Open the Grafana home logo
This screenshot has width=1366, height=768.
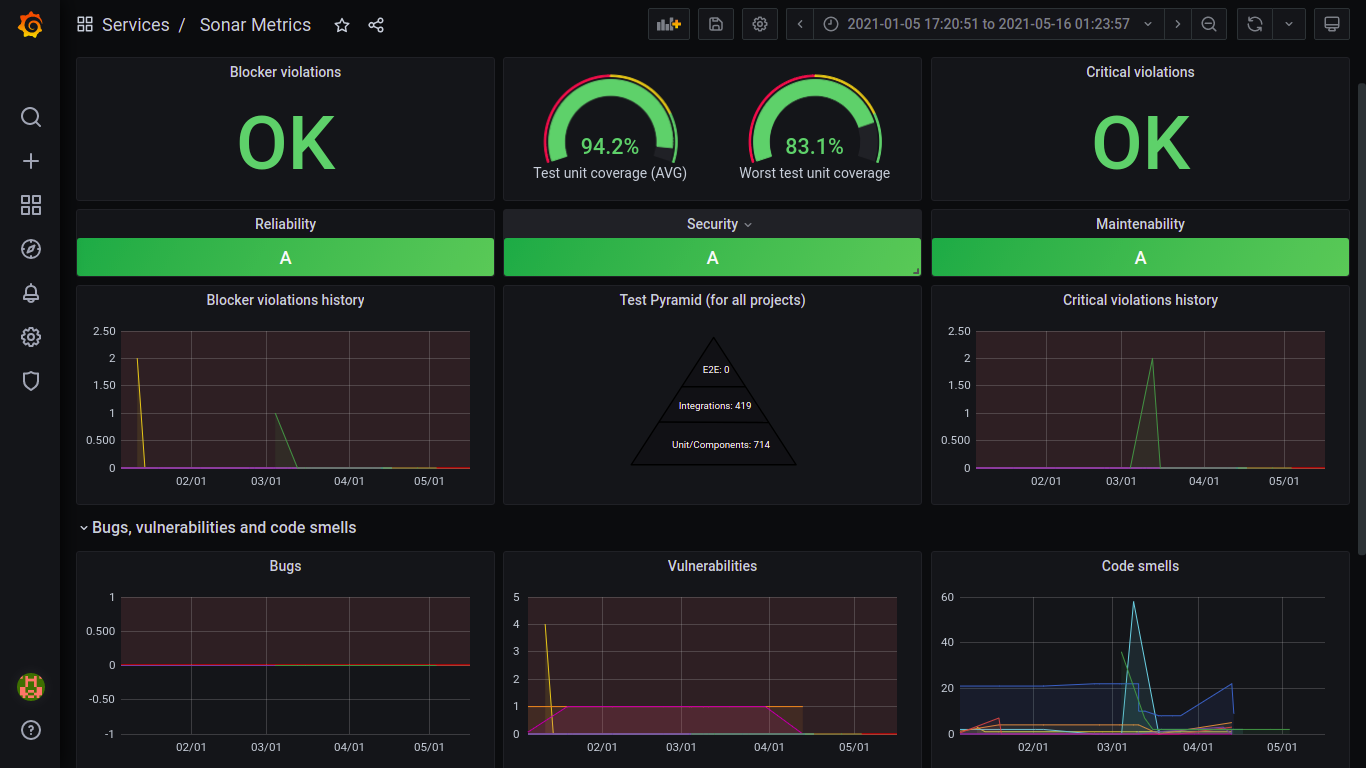tap(30, 25)
